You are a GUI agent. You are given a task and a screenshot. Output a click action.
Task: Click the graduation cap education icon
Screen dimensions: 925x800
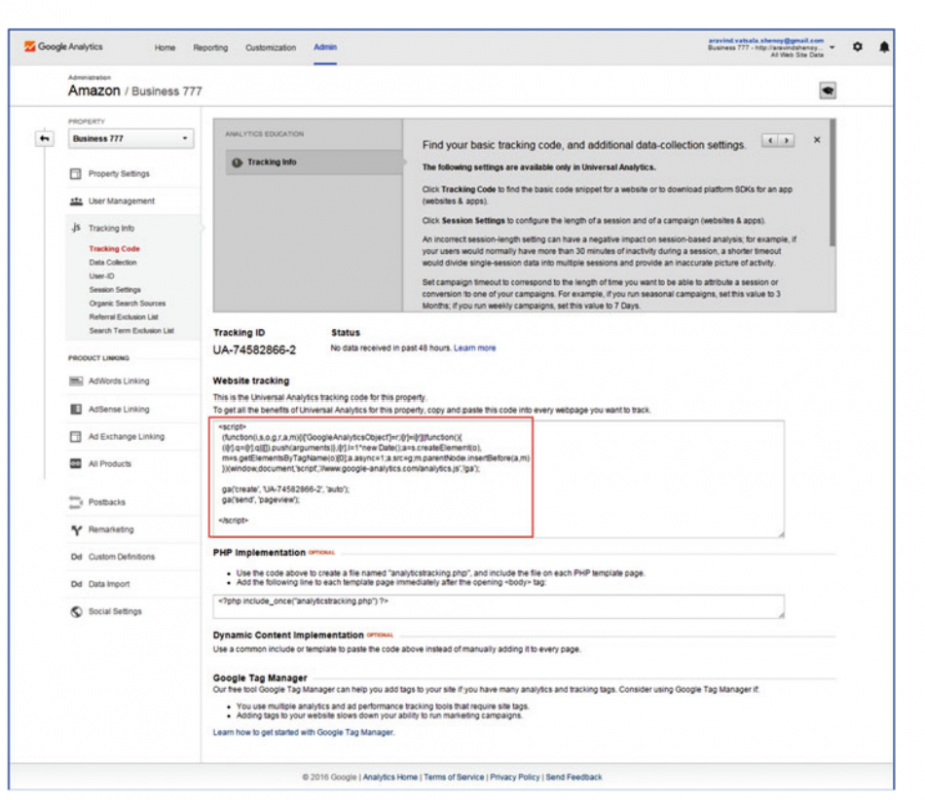pos(828,90)
